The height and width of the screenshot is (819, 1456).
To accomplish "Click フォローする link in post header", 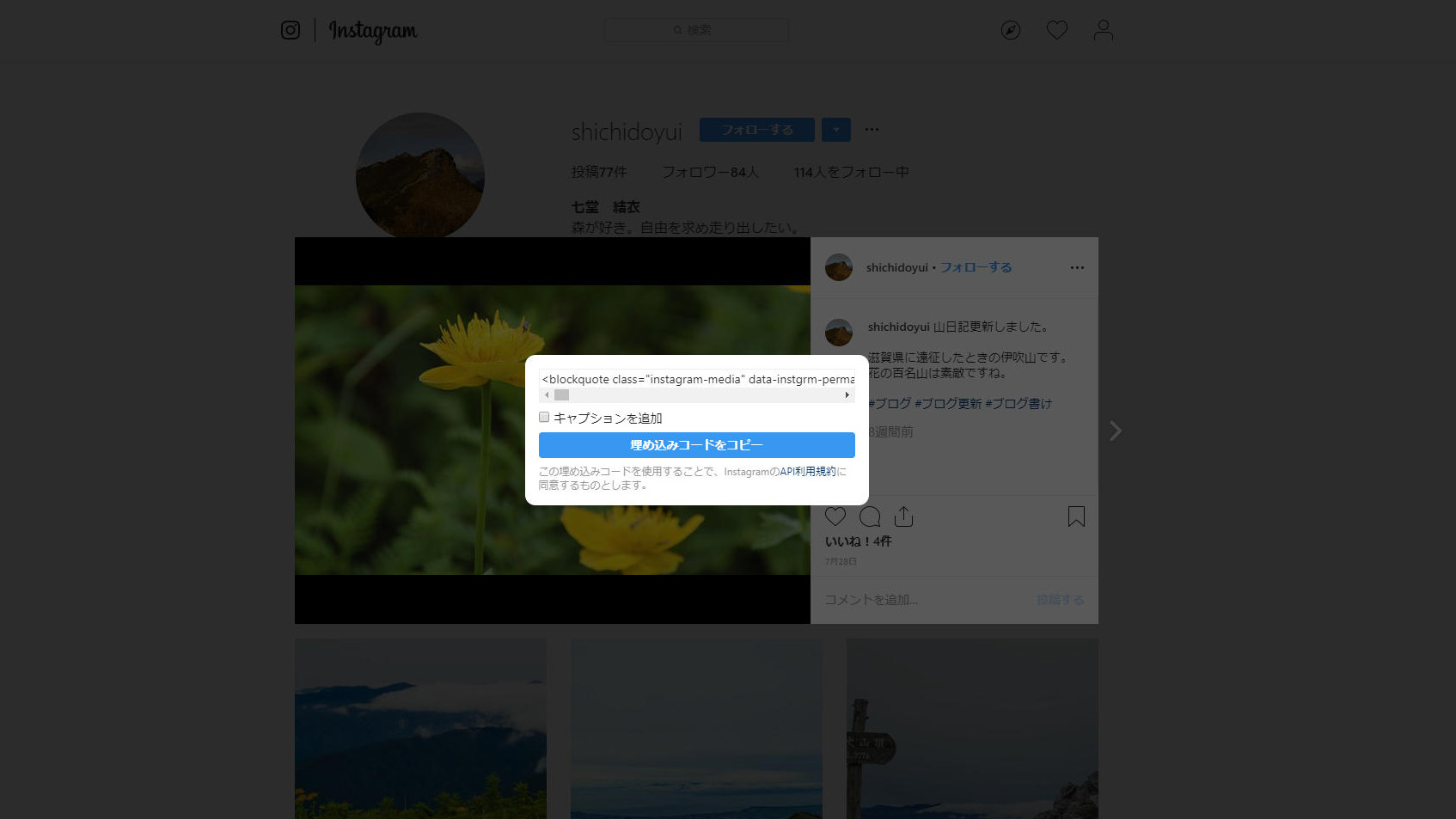I will [976, 267].
